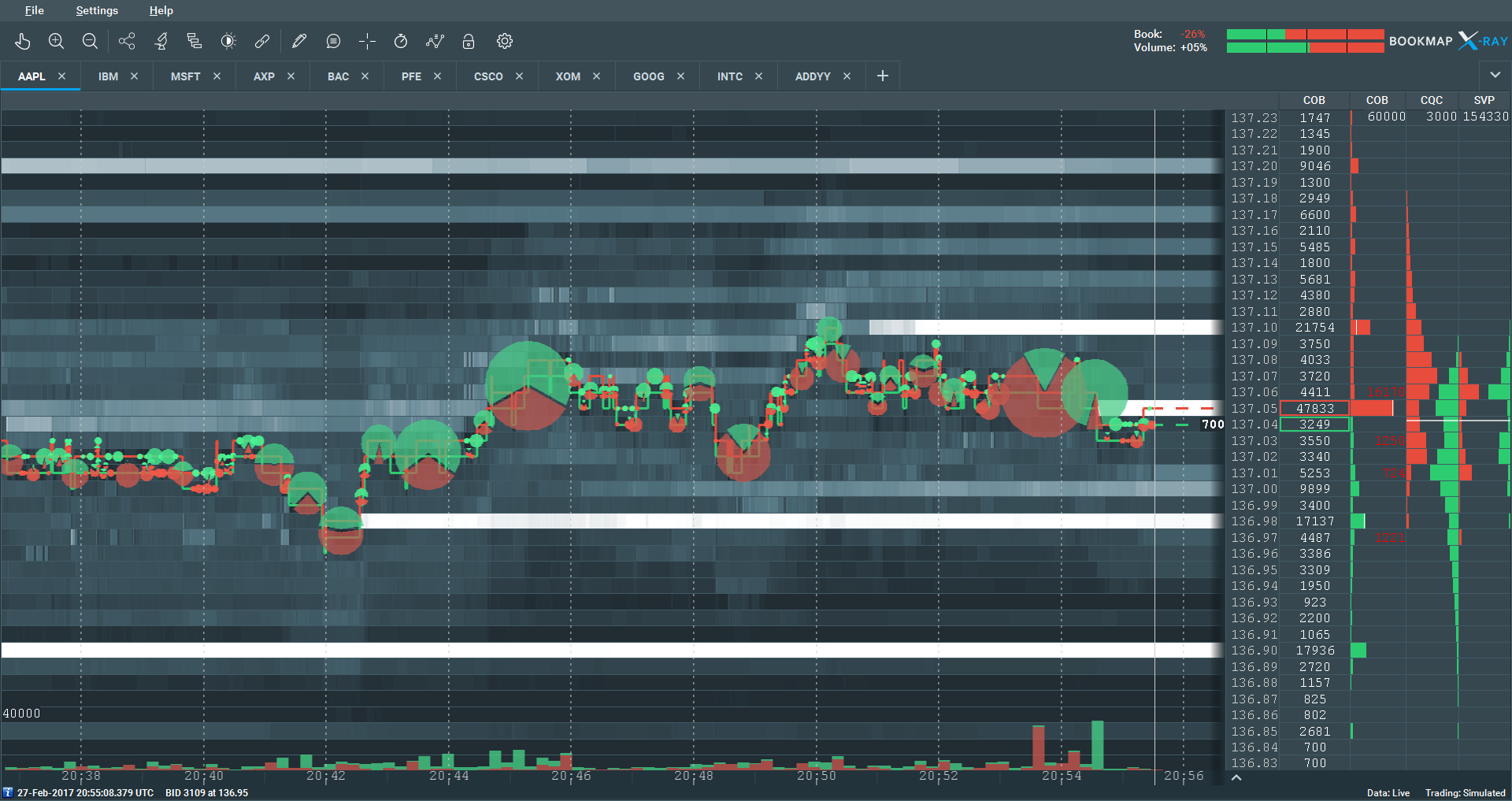Click the 47833 cell at 137.05
The width and height of the screenshot is (1512, 801).
[1315, 408]
